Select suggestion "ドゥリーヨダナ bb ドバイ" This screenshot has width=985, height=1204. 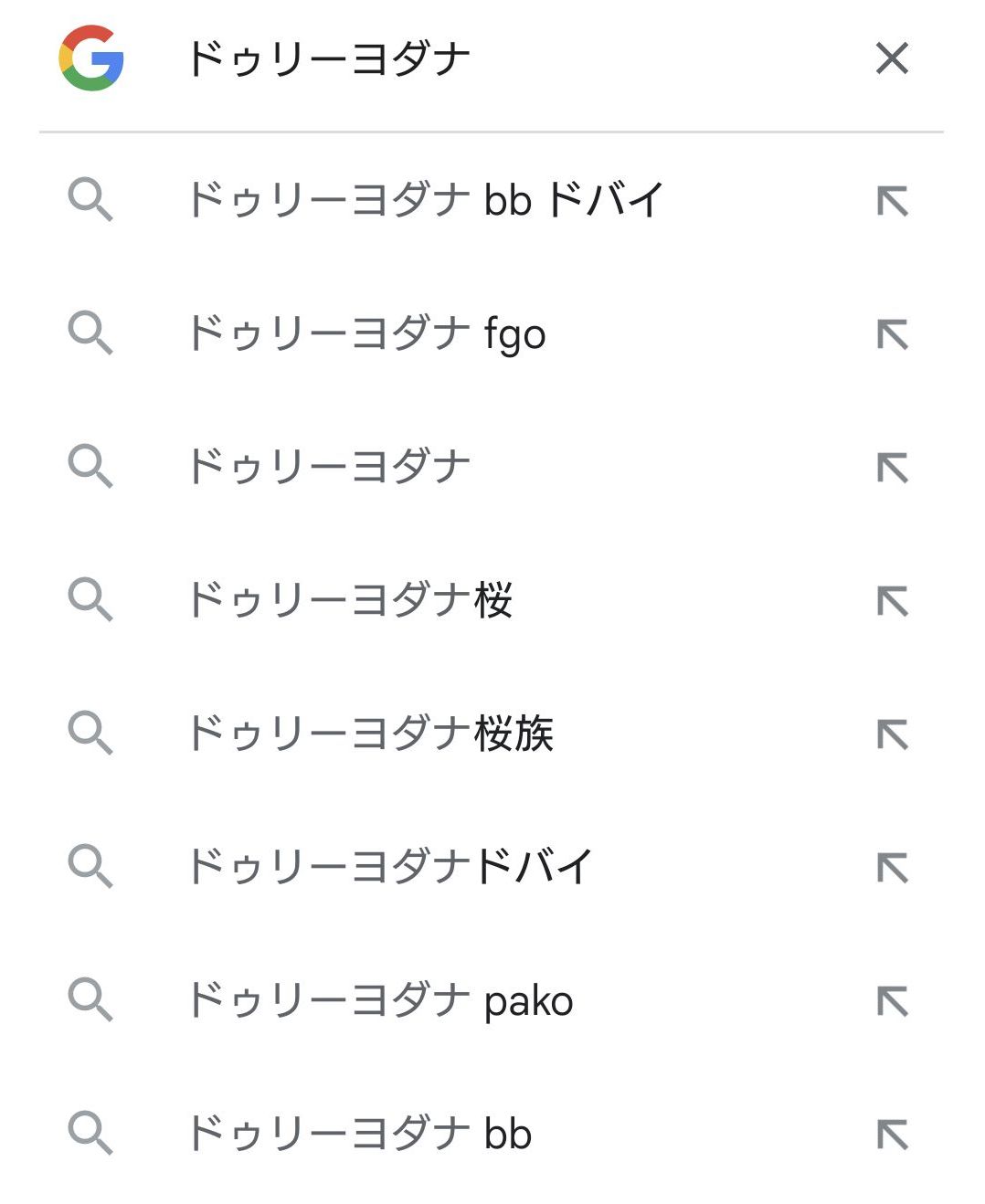425,200
